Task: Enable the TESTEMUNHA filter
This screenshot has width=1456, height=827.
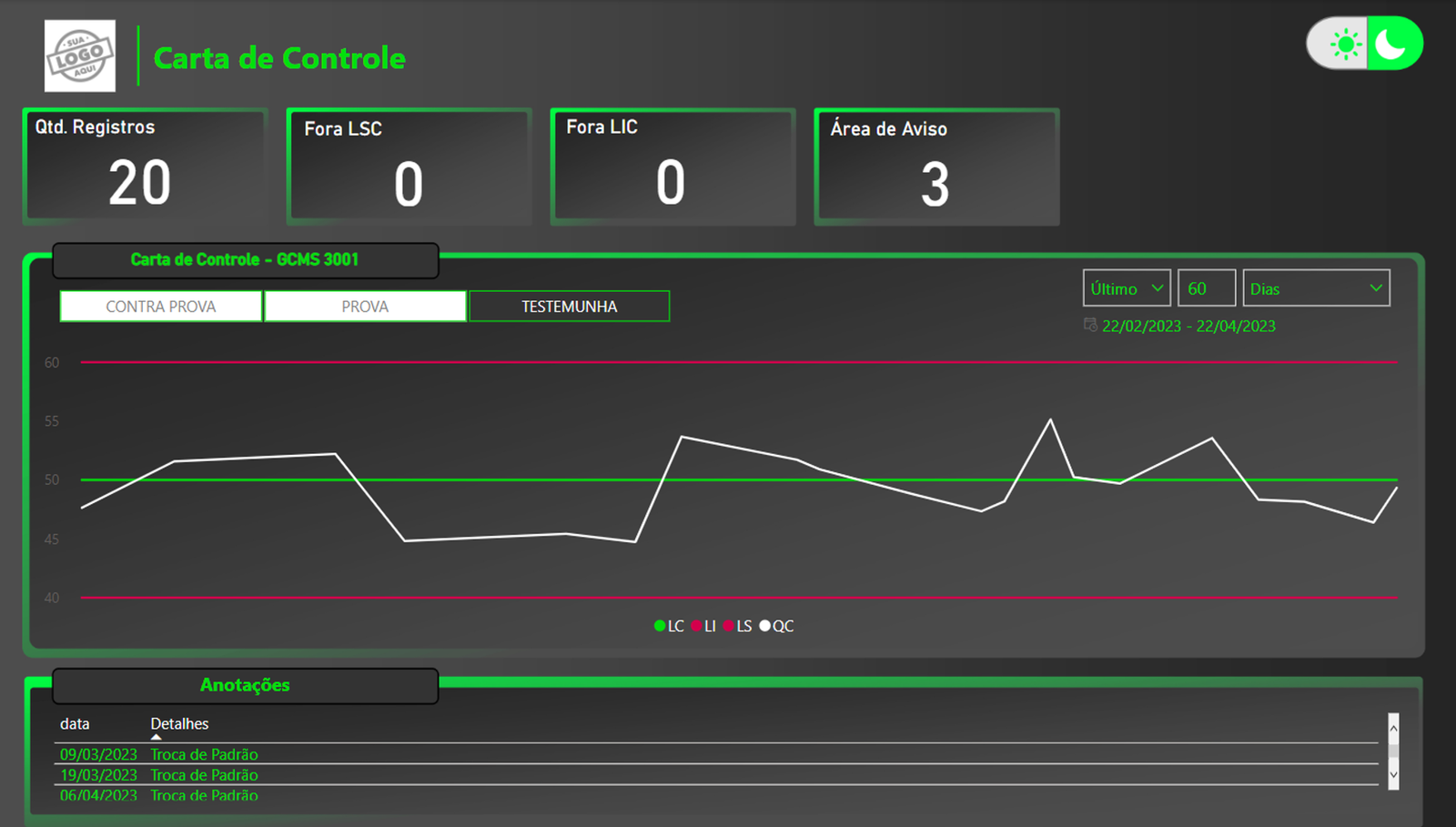Action: [568, 306]
